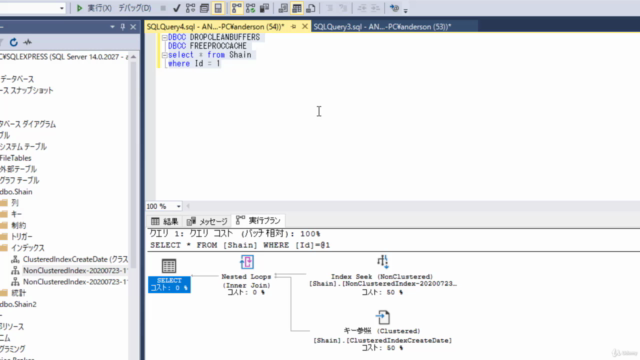Open the 統計 statistics folder
This screenshot has width=640, height=360.
click(x=18, y=293)
